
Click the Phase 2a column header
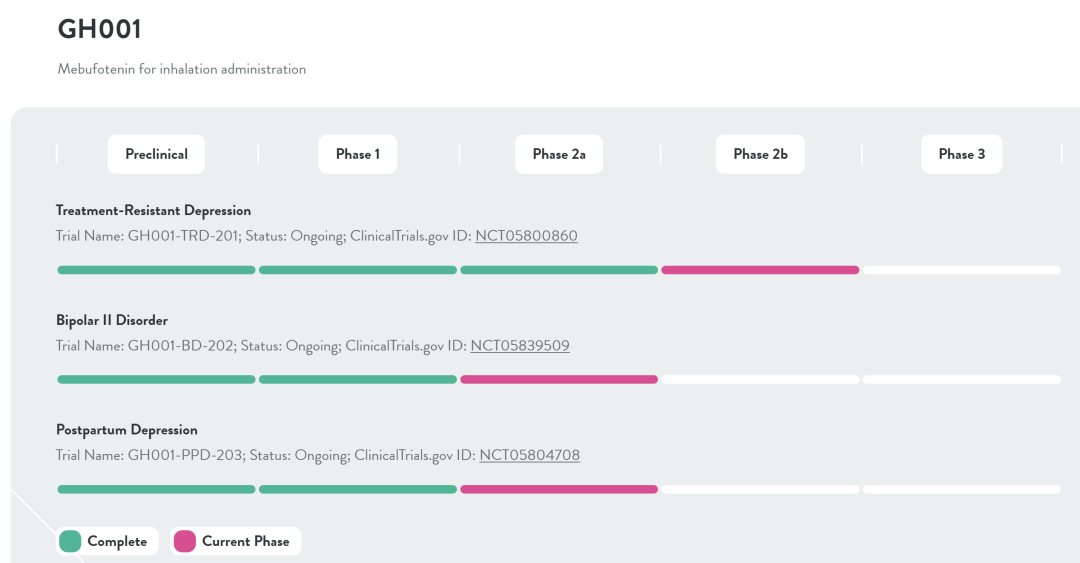pos(559,154)
